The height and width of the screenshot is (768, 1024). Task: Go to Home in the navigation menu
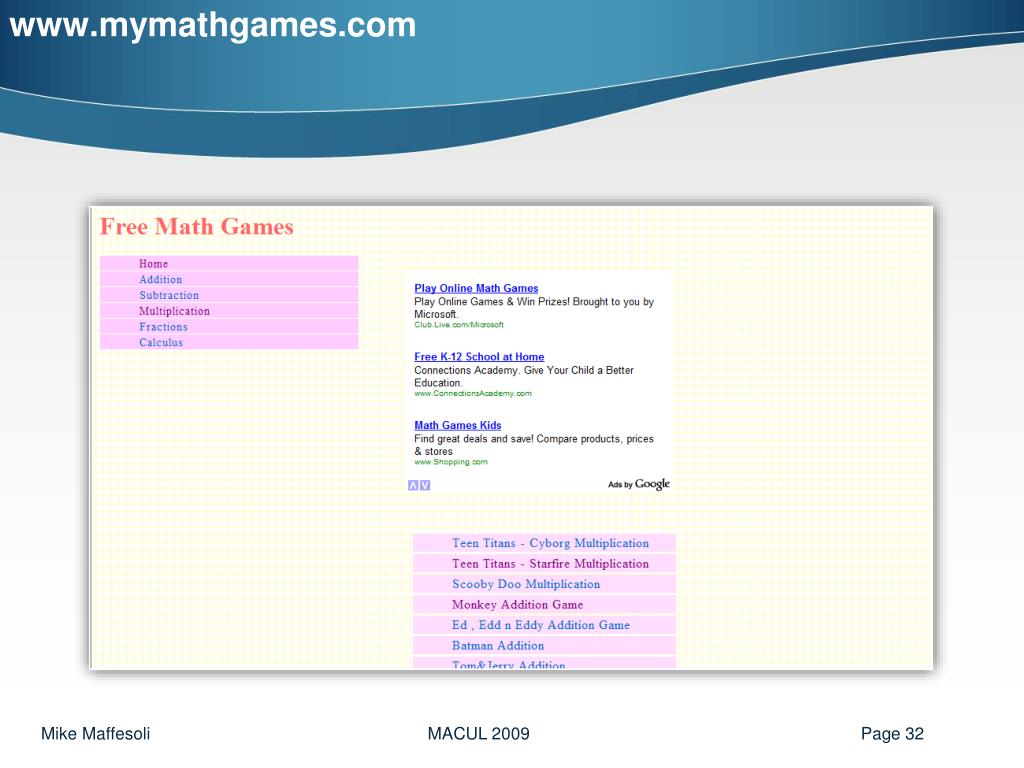point(154,264)
